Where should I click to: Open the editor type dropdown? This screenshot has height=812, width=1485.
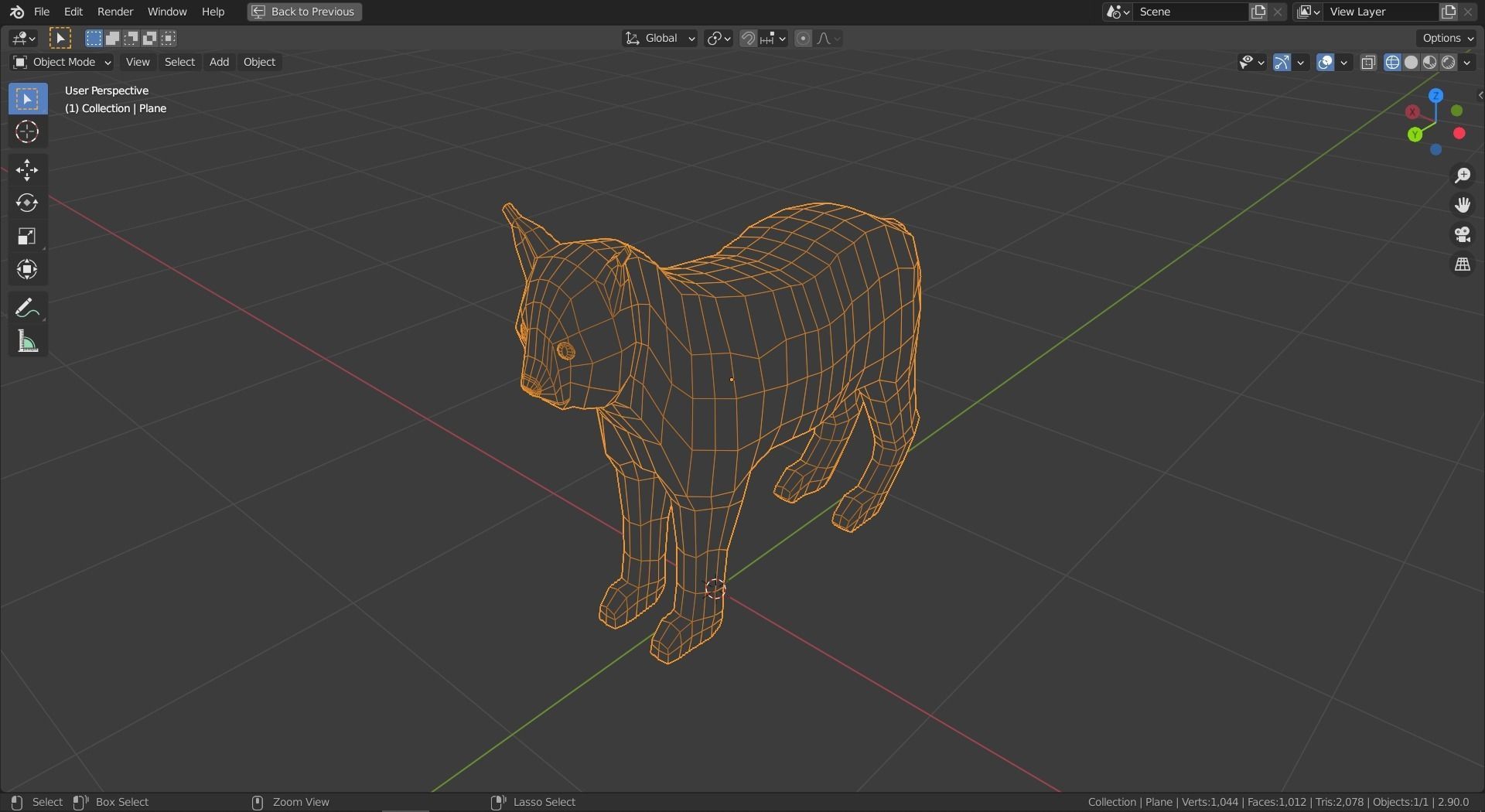pyautogui.click(x=23, y=38)
